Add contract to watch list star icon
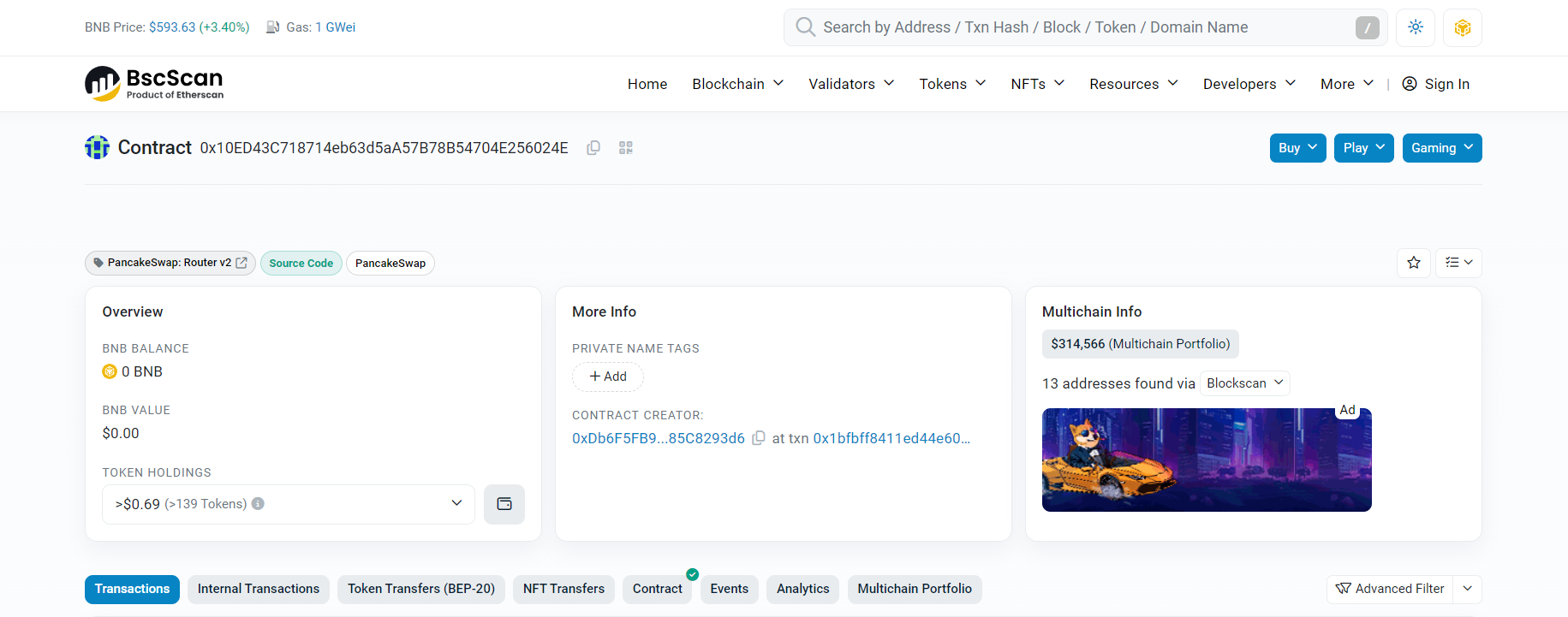Screen dimensions: 1568x617 point(1414,263)
